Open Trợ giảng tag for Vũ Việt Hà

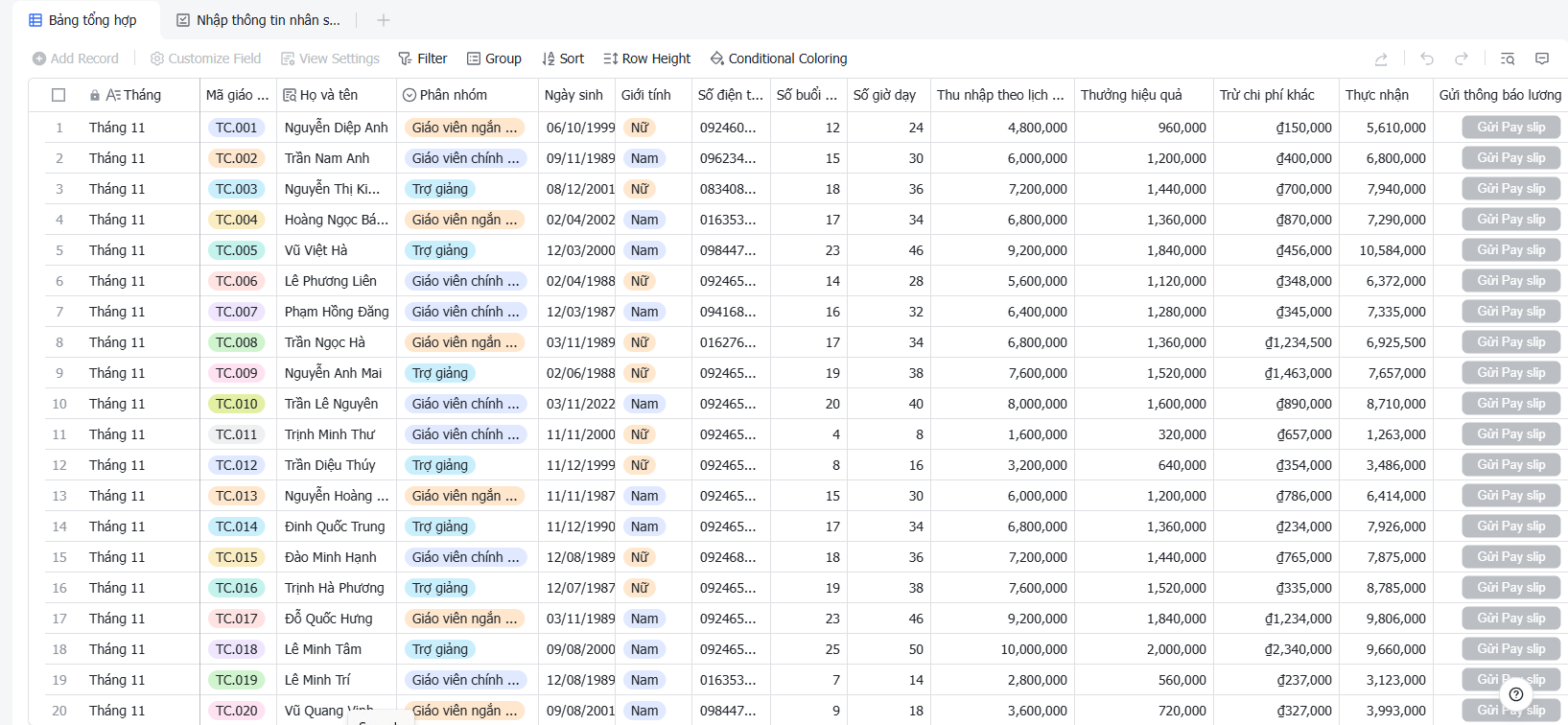[x=440, y=250]
